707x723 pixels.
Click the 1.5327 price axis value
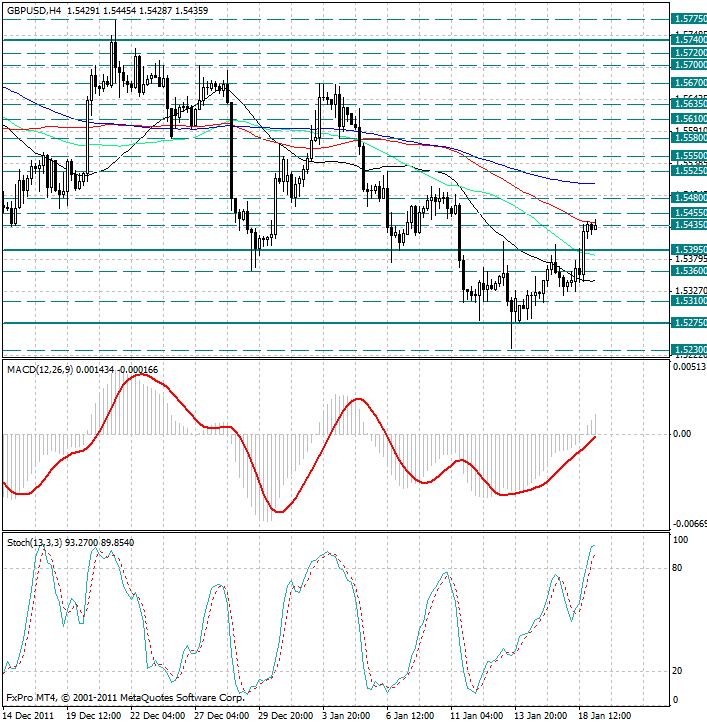coord(690,290)
